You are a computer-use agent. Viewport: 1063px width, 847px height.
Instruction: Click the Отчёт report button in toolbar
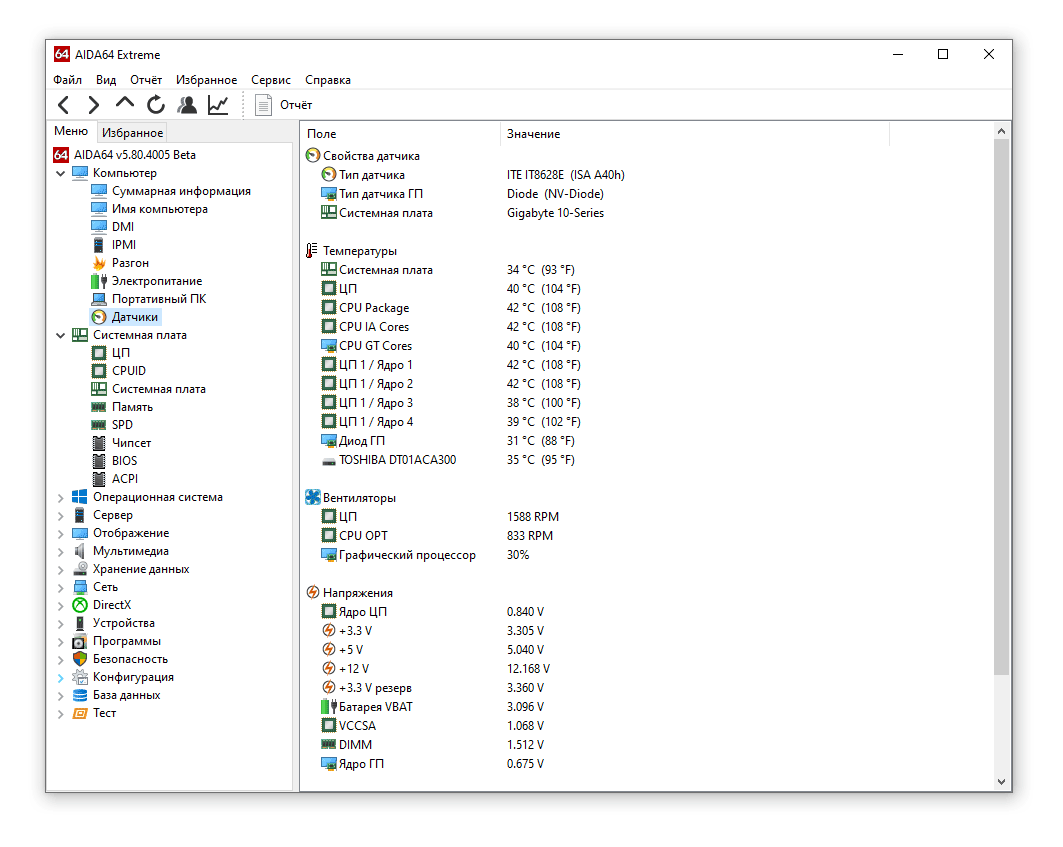[284, 105]
